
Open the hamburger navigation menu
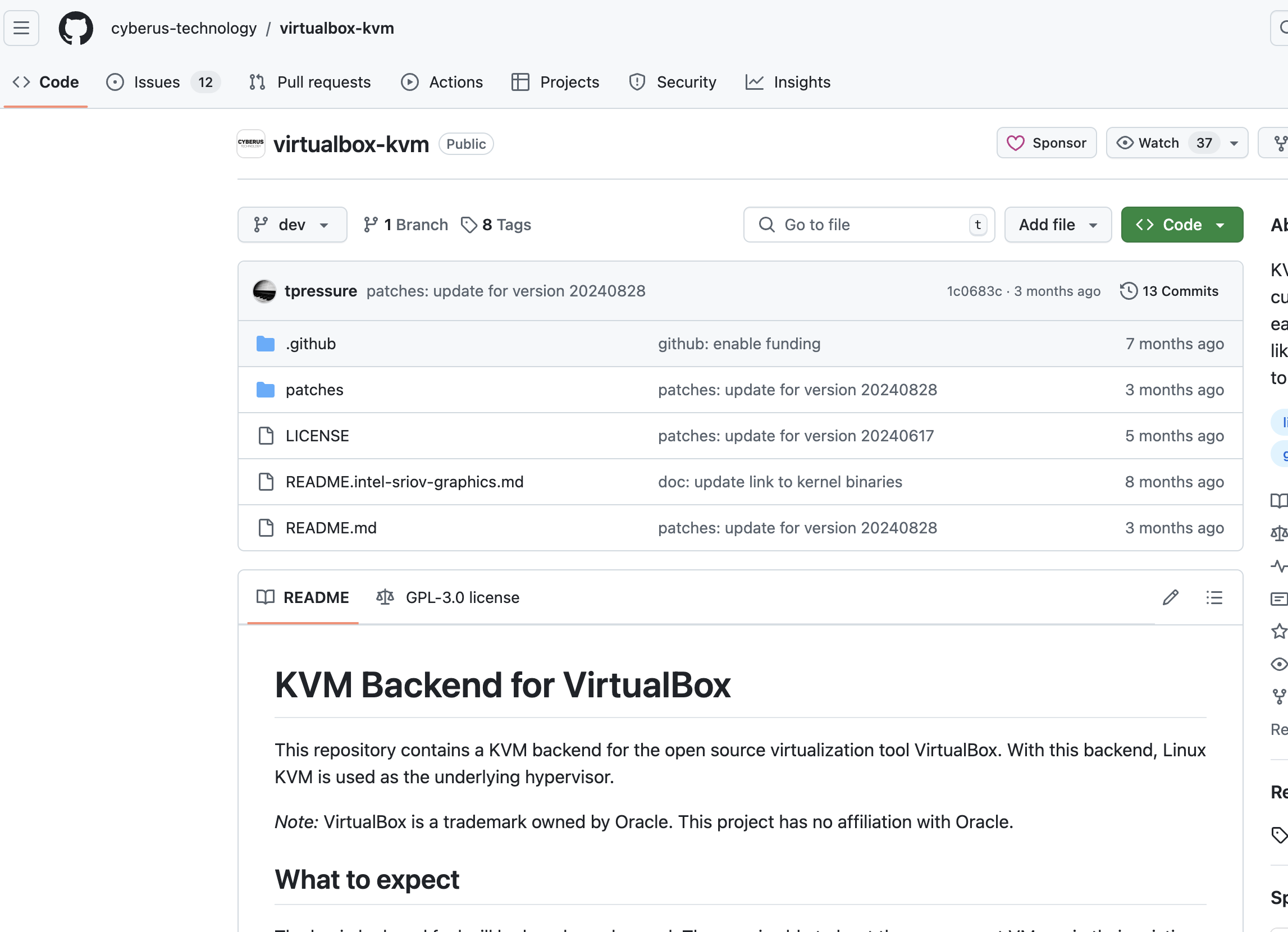pyautogui.click(x=21, y=28)
